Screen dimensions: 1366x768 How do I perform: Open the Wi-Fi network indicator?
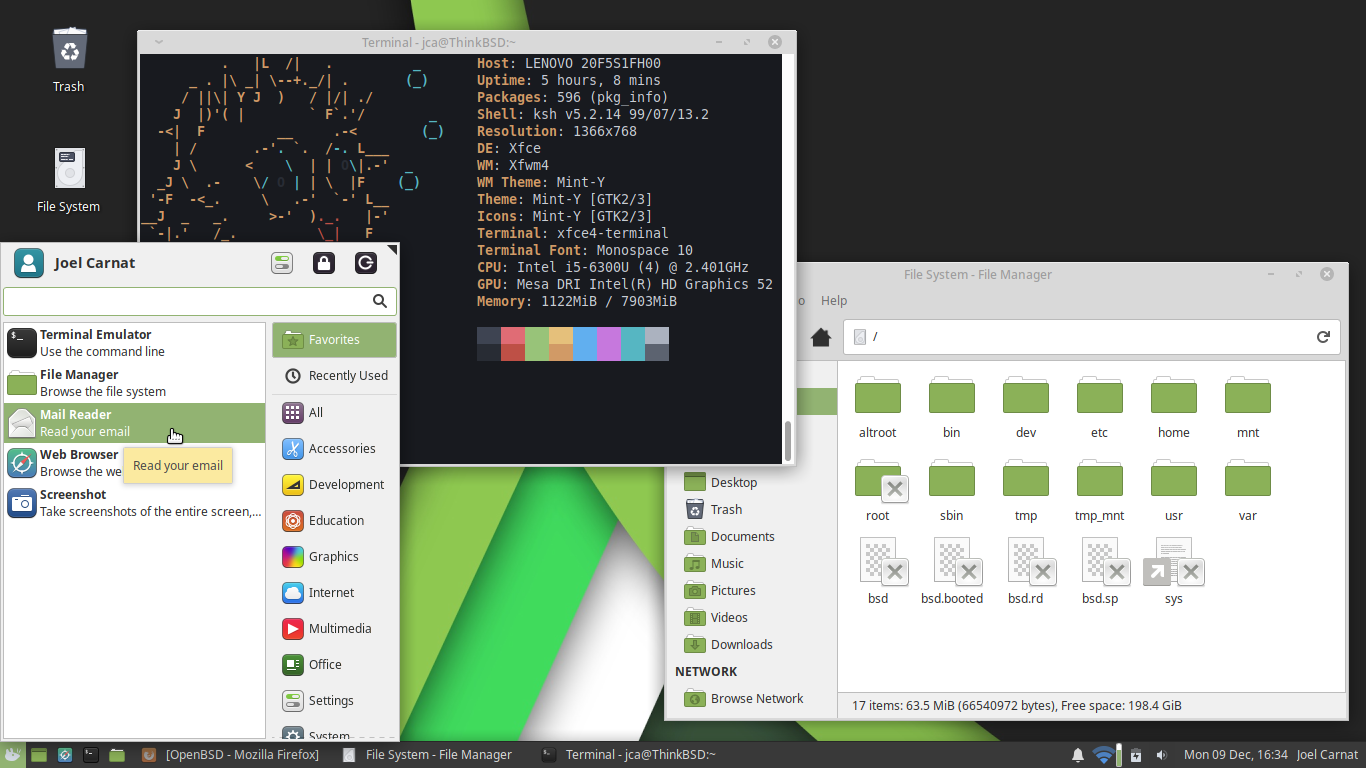[1103, 755]
